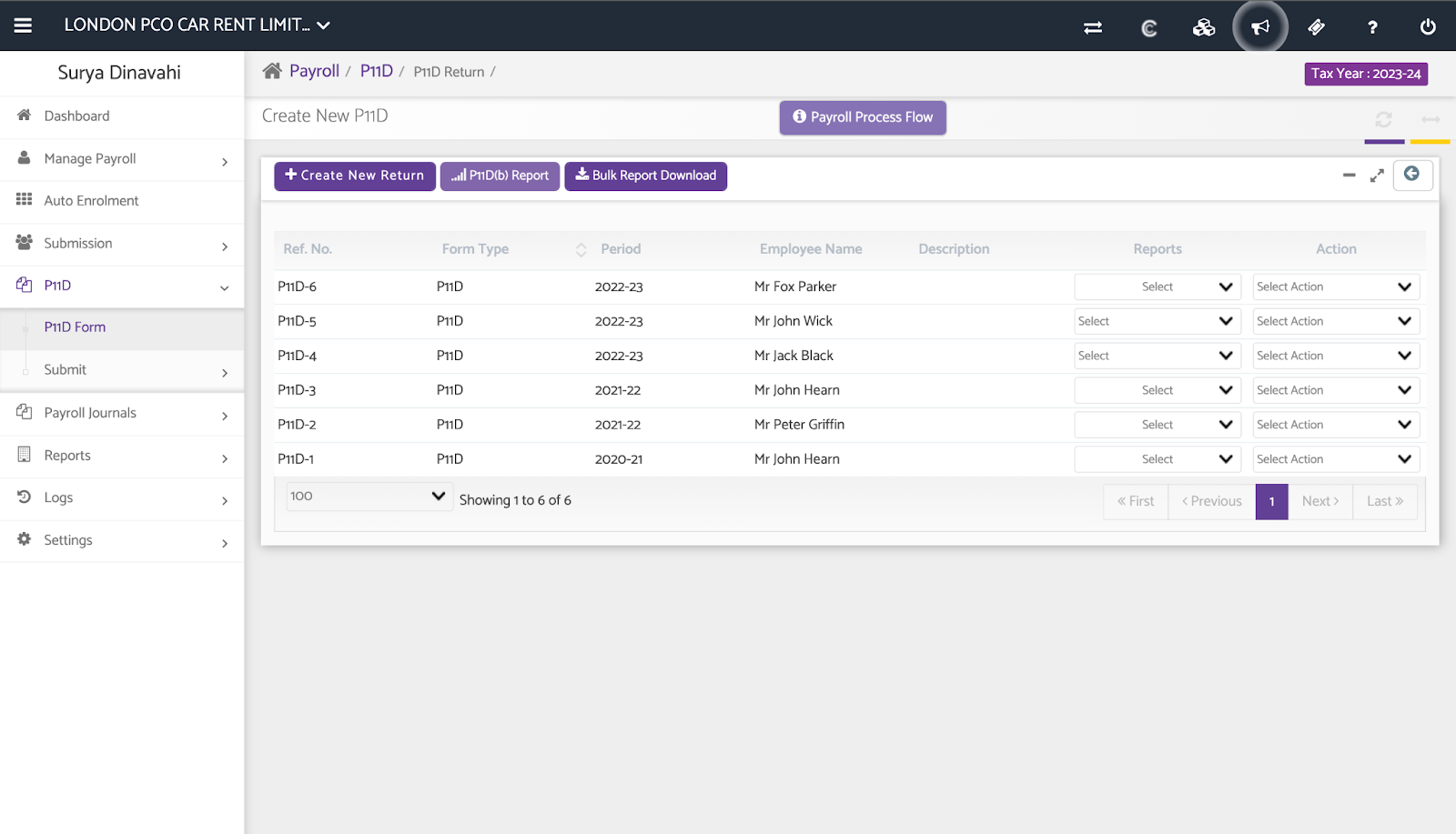This screenshot has width=1456, height=834.
Task: Open announcements megaphone icon
Action: click(1260, 27)
